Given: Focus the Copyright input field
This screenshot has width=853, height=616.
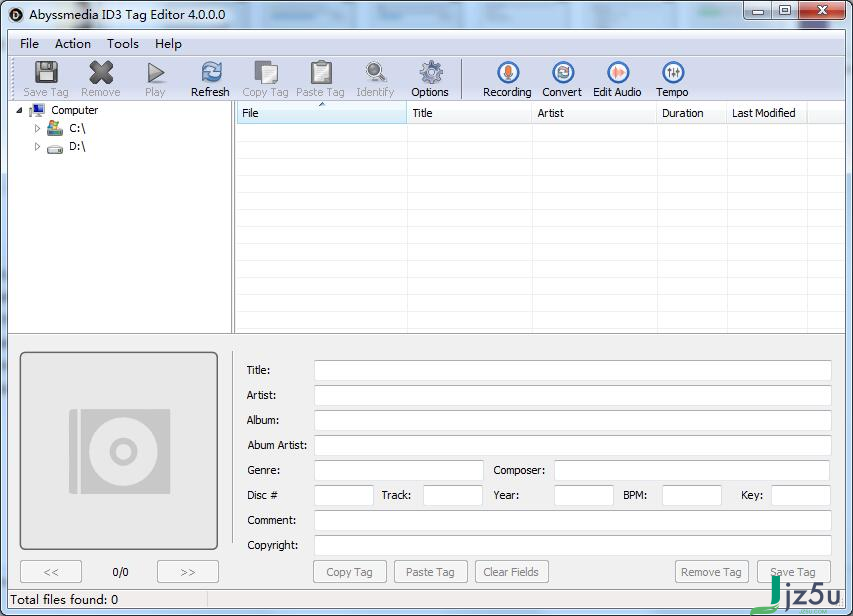Looking at the screenshot, I should (573, 545).
